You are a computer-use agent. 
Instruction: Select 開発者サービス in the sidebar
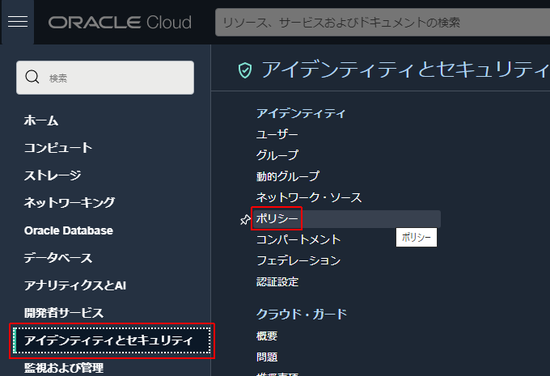click(x=64, y=313)
